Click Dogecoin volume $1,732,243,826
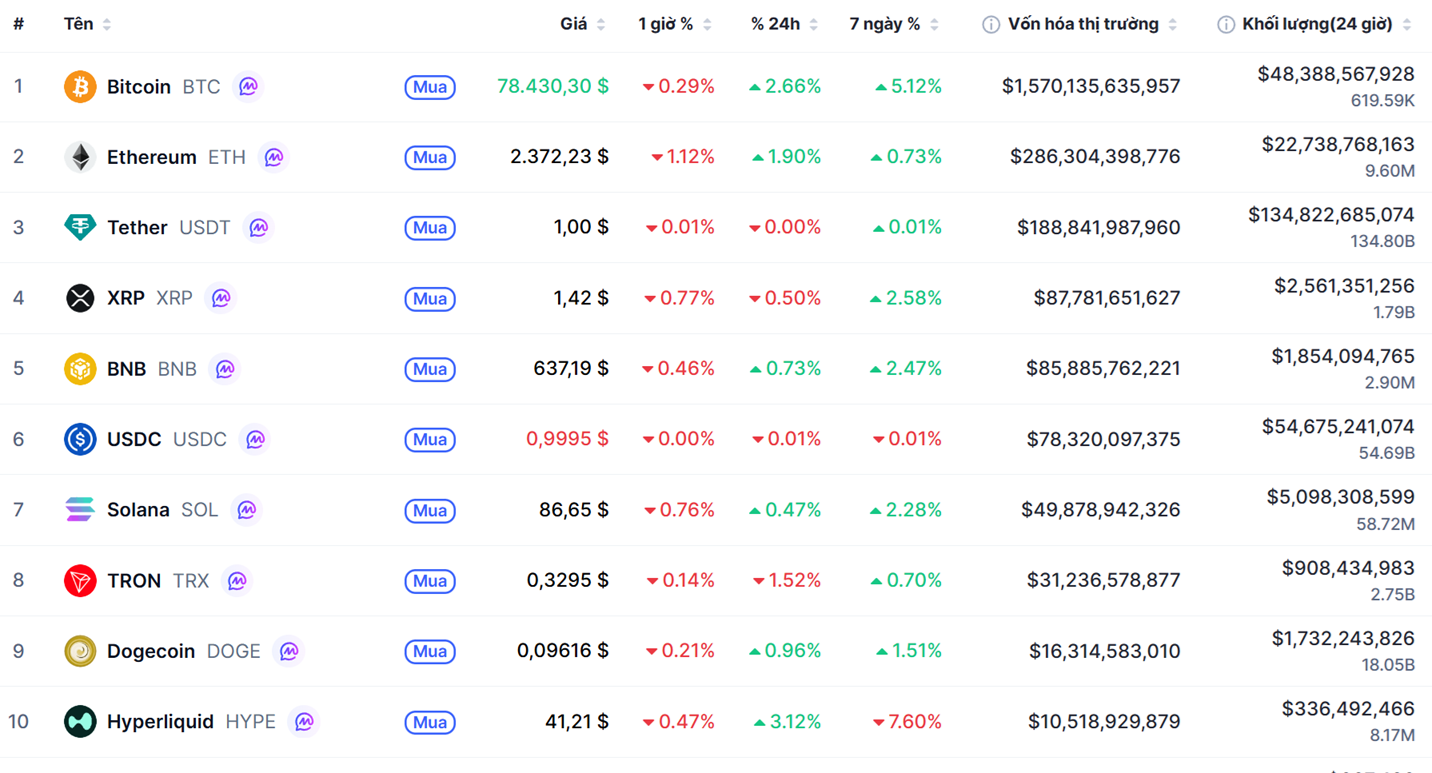1432x773 pixels. 1343,637
